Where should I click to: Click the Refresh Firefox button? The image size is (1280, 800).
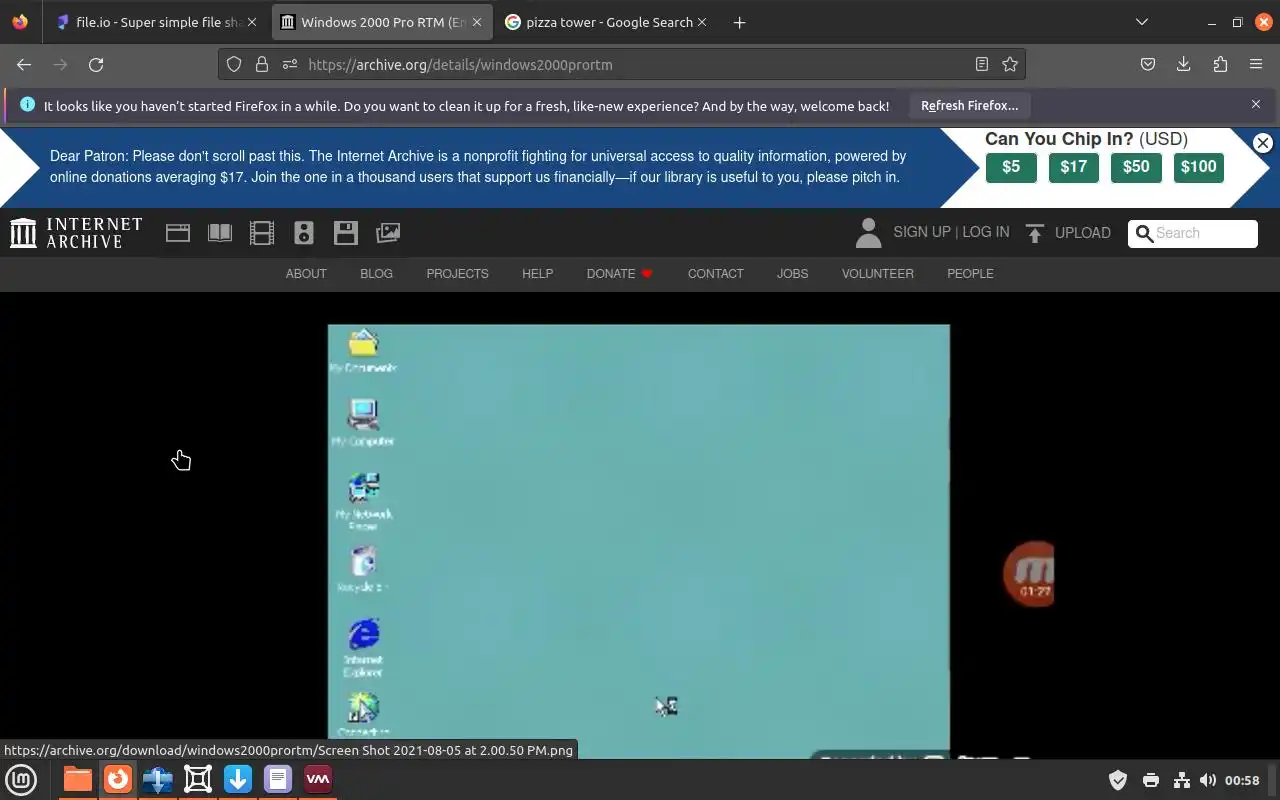[x=969, y=106]
